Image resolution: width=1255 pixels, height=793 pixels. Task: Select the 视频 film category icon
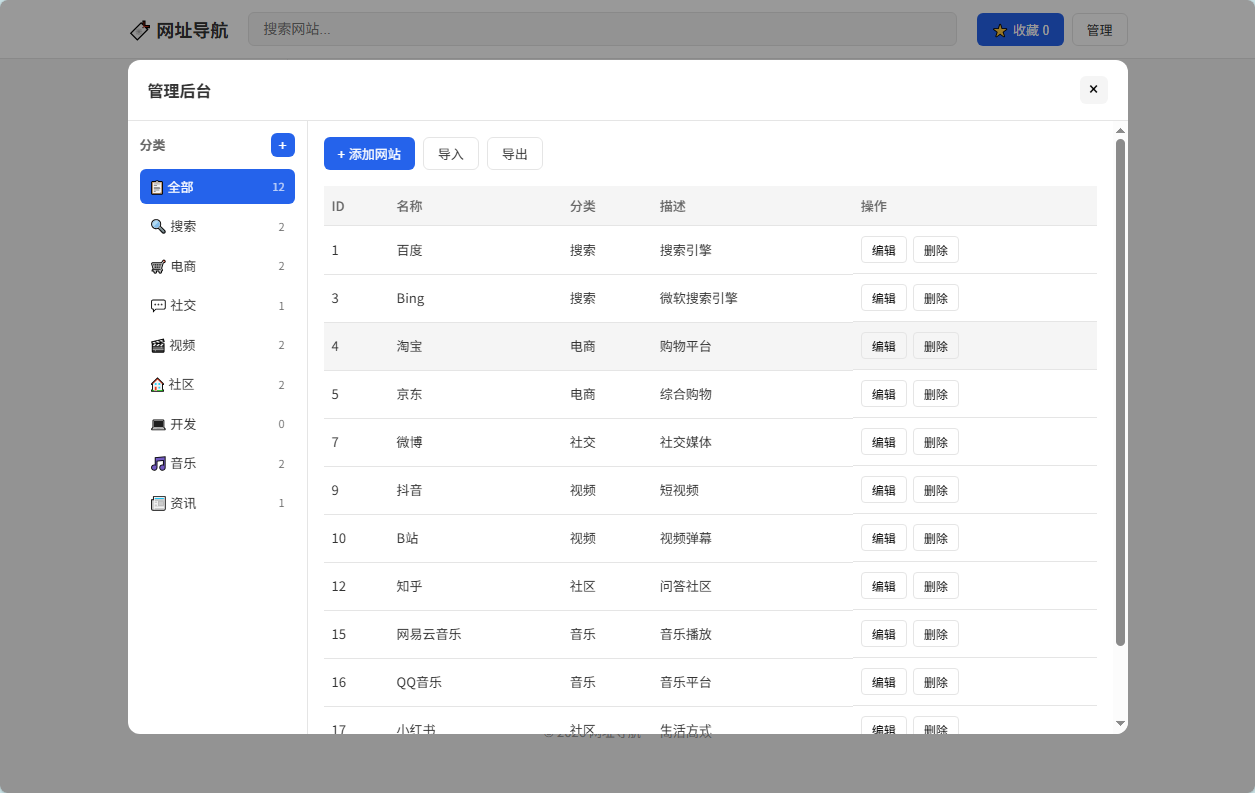coord(158,345)
